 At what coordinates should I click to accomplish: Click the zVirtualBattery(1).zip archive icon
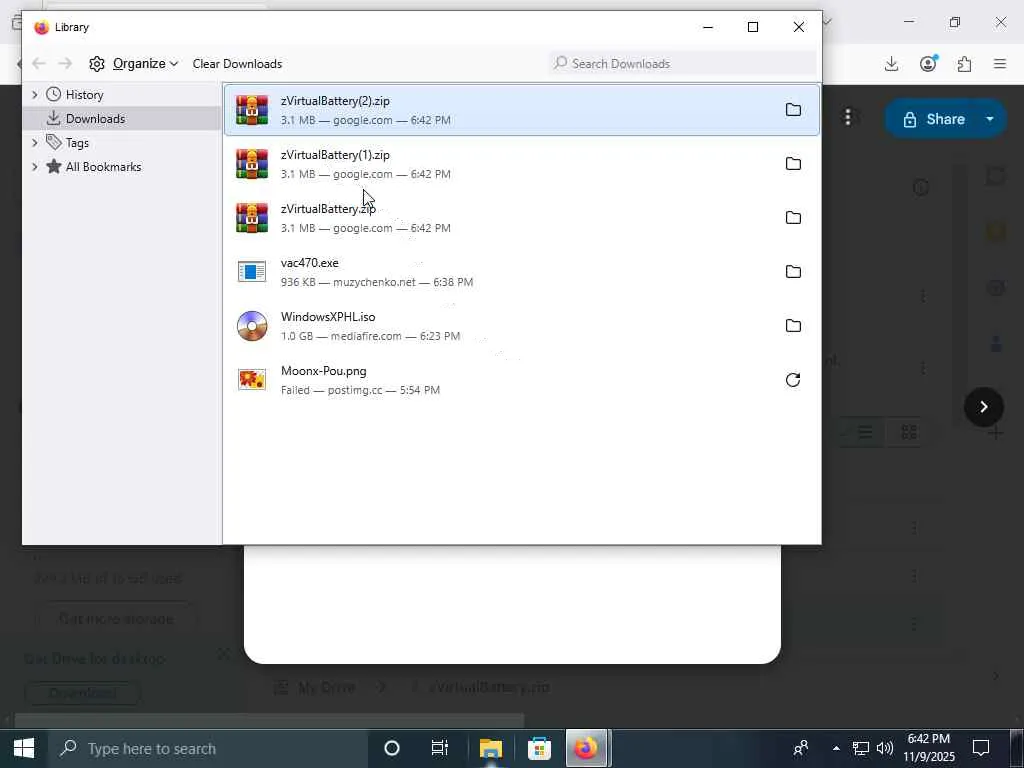[x=252, y=164]
